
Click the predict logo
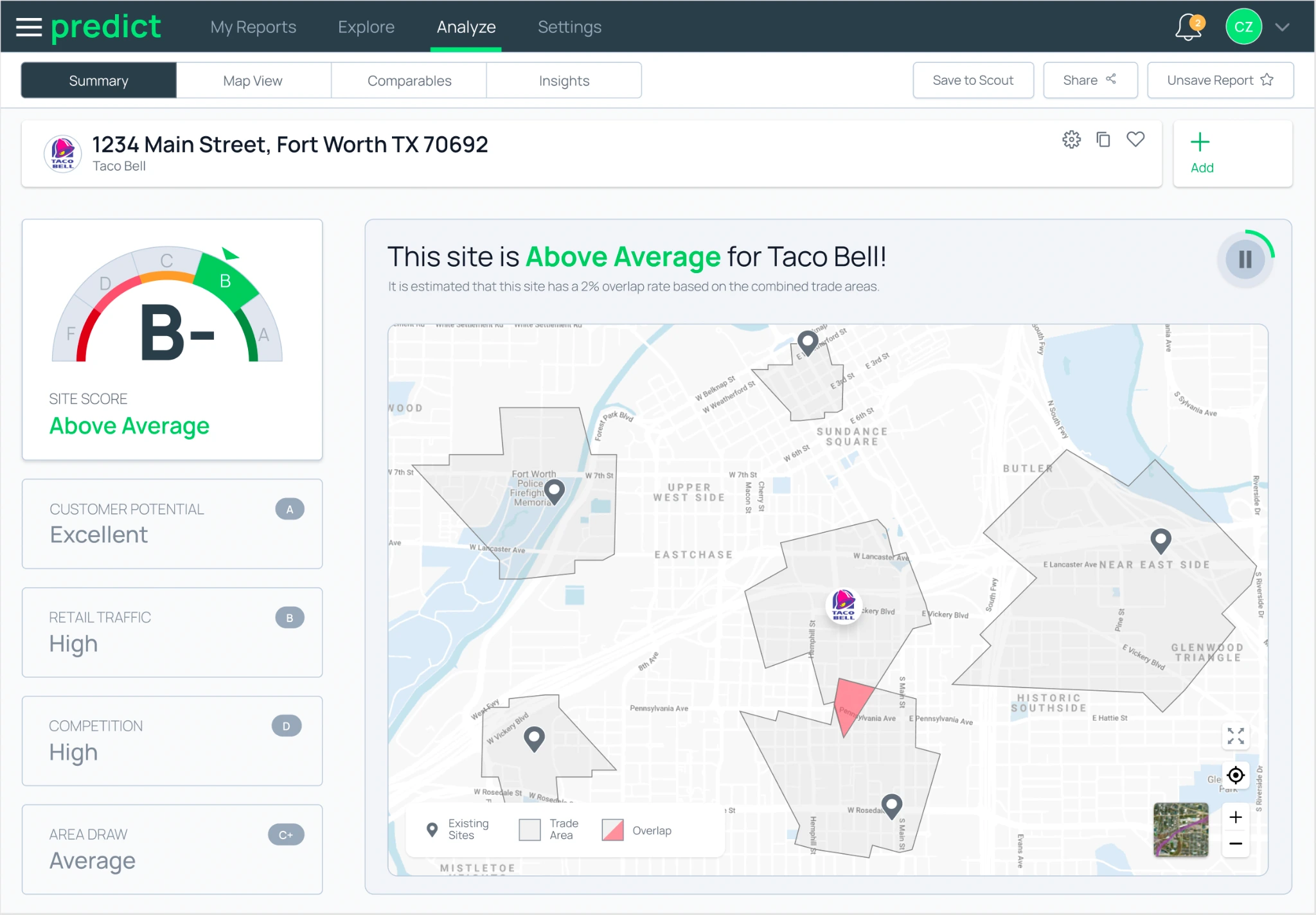click(106, 27)
